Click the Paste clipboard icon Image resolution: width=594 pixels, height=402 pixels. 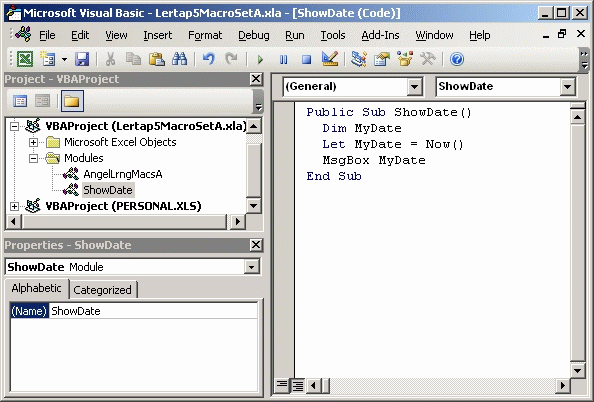156,59
